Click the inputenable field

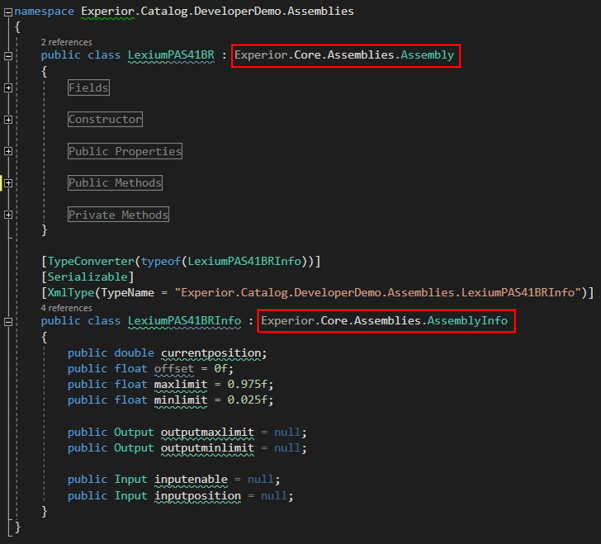(x=191, y=480)
